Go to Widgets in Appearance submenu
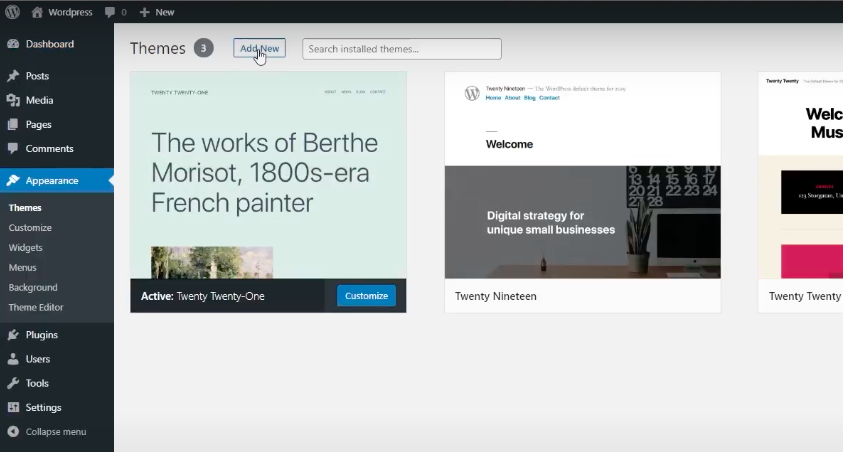This screenshot has height=452, width=843. coord(26,248)
